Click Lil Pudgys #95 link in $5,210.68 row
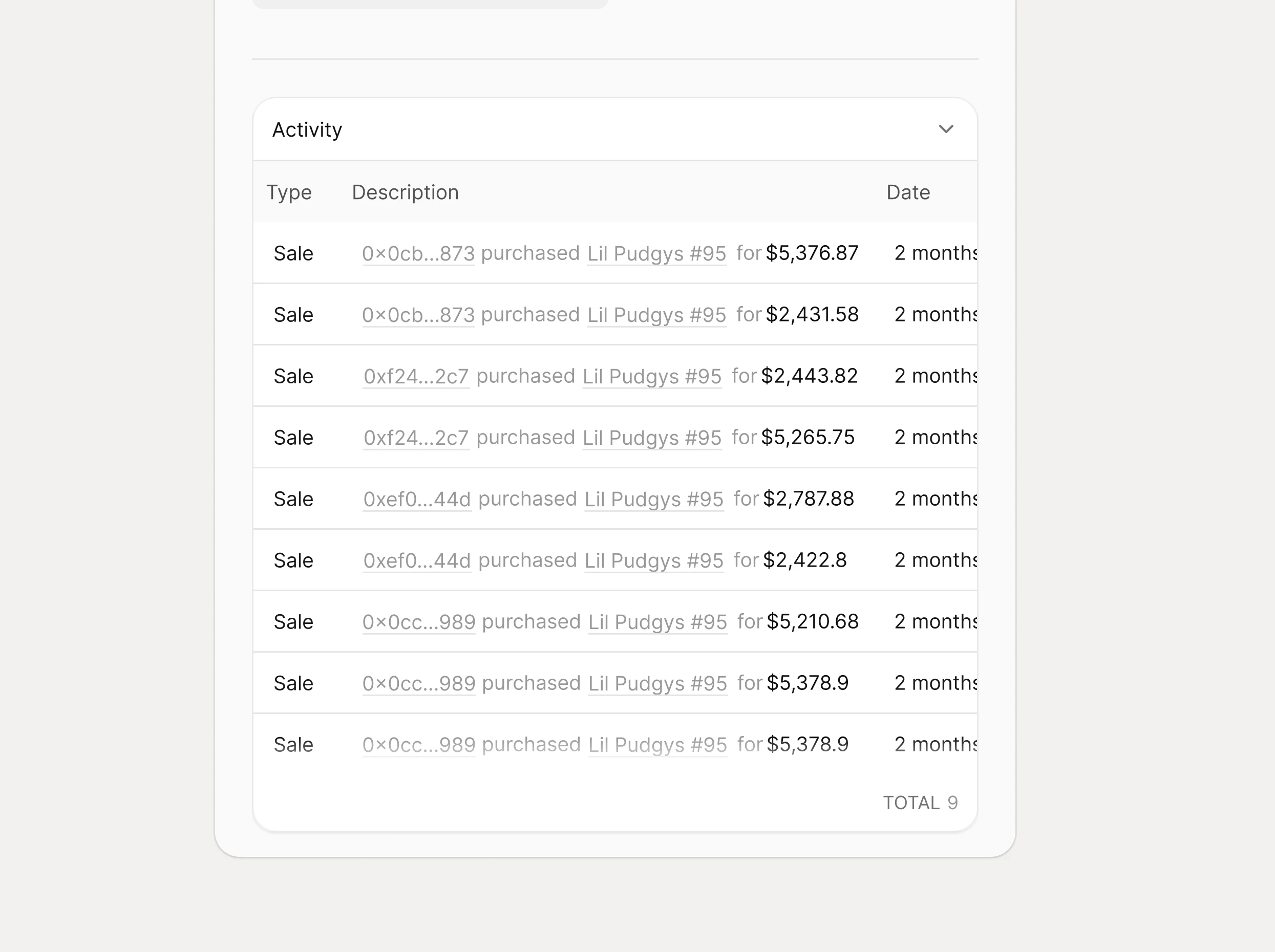1275x952 pixels. [657, 622]
